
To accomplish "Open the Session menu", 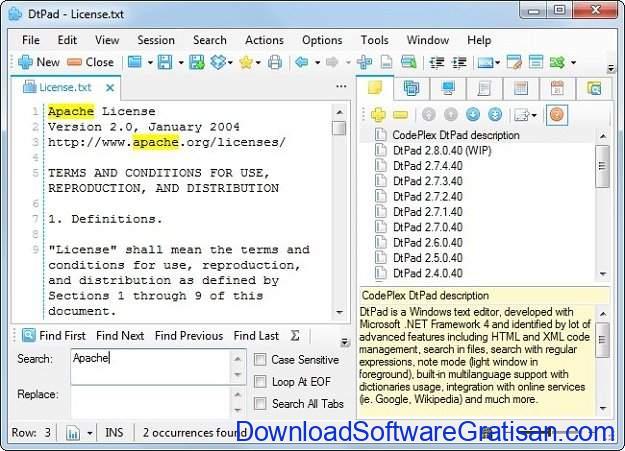I will pos(156,40).
